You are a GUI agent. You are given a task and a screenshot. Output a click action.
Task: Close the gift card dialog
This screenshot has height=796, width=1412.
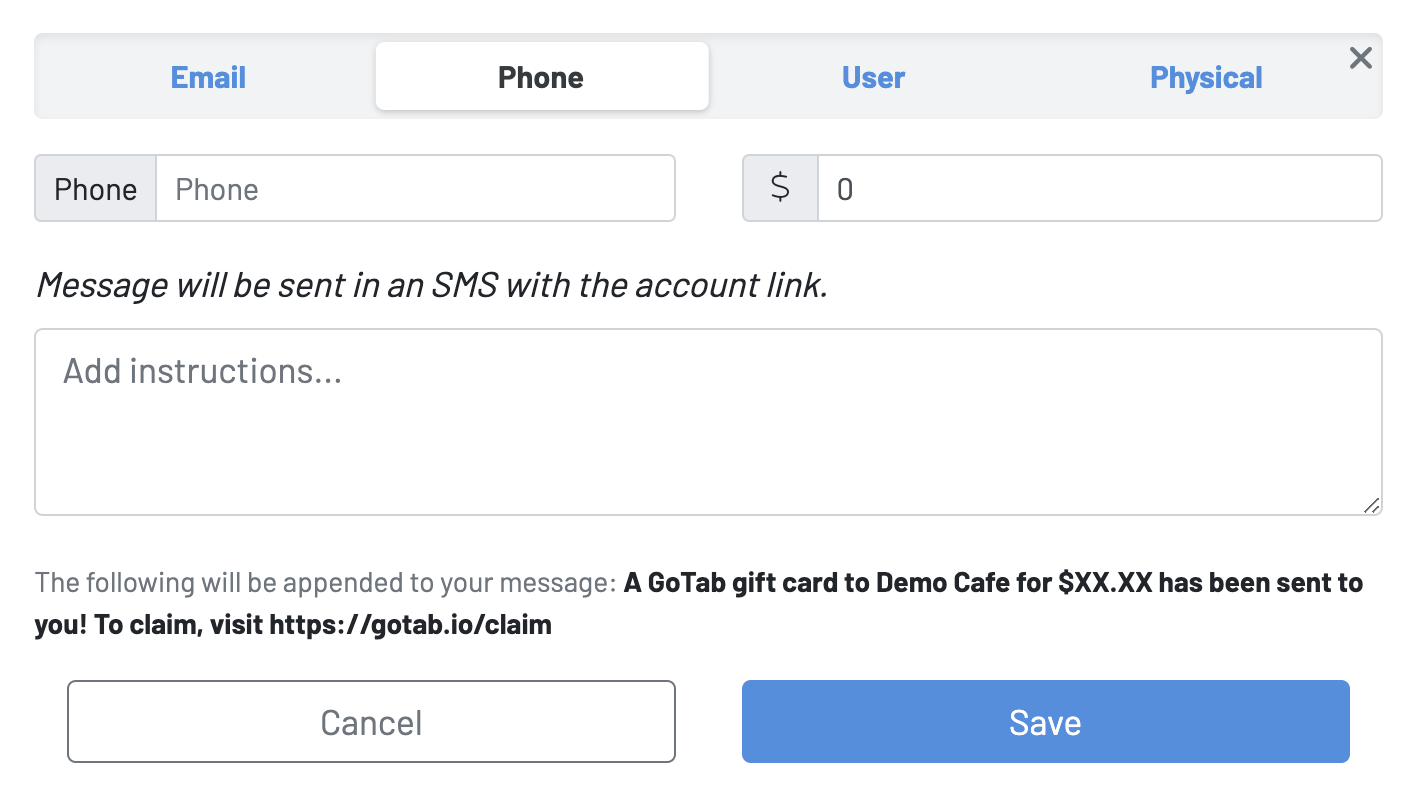[x=1360, y=58]
